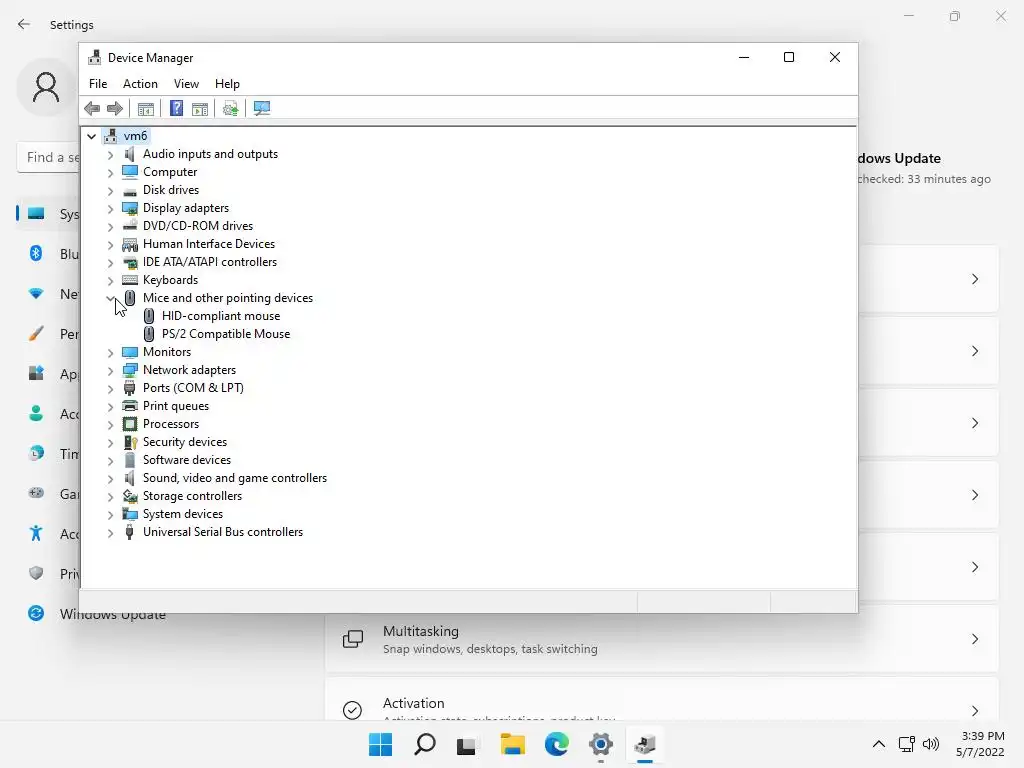Show hidden tray icons chevron
Screen dimensions: 1024x768
point(879,744)
